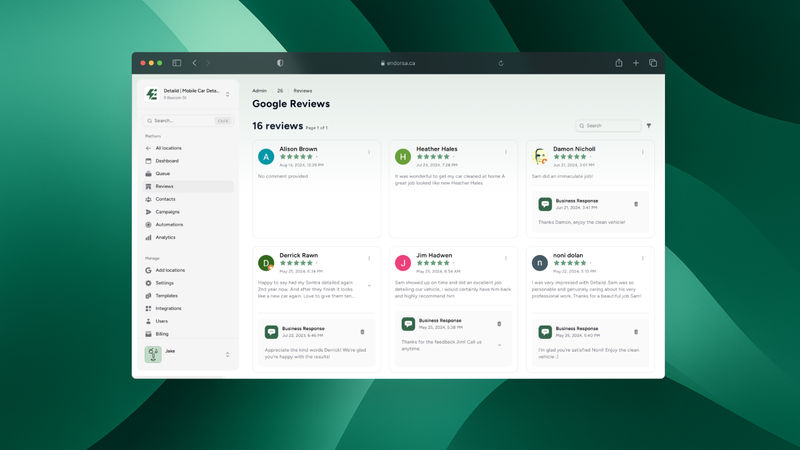The width and height of the screenshot is (800, 450).
Task: Delete business response to Damon Nicholl
Action: point(636,204)
